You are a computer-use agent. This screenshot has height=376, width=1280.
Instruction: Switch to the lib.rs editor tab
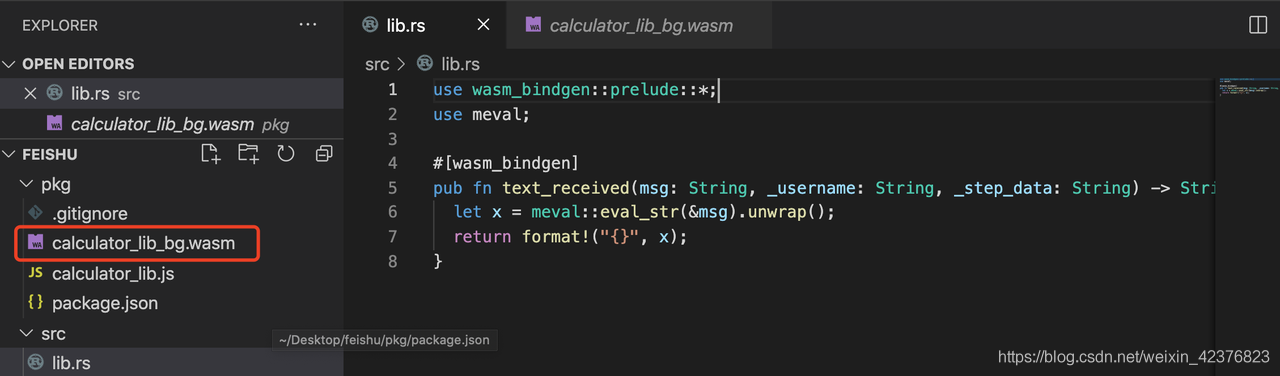(x=425, y=25)
